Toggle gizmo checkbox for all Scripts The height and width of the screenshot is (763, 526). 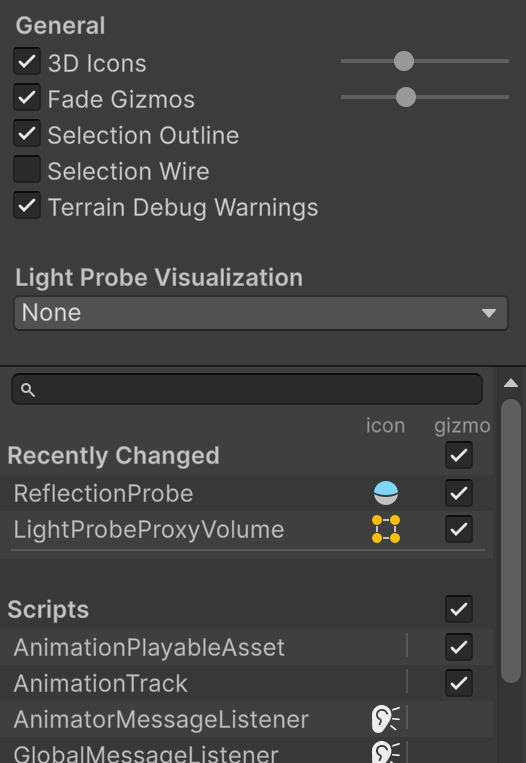(x=459, y=609)
